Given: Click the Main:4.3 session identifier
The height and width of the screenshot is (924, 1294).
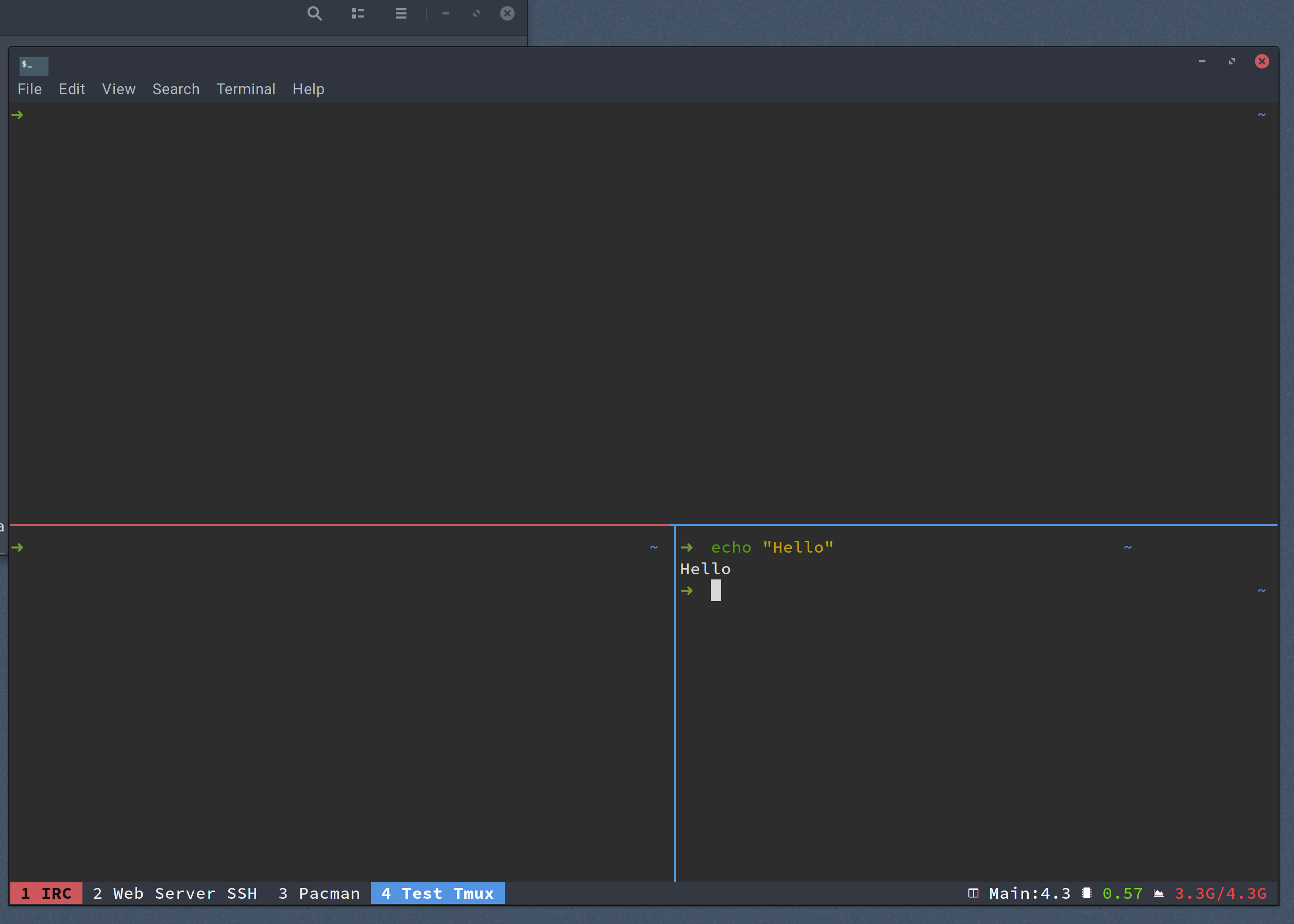Looking at the screenshot, I should (1028, 893).
